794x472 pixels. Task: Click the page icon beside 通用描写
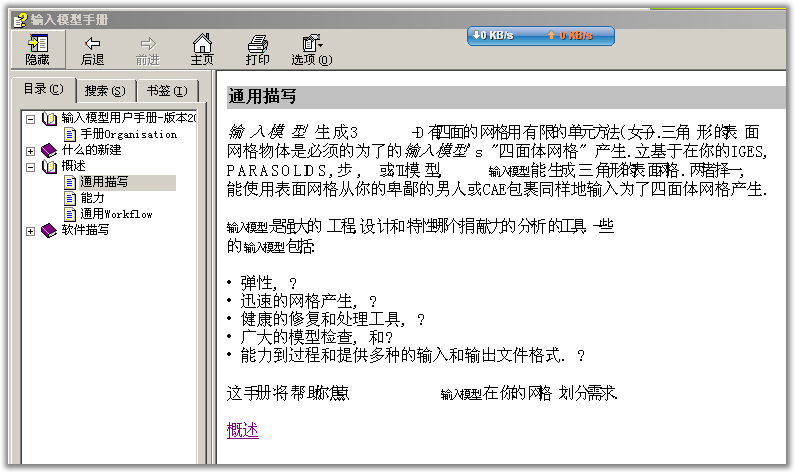pos(70,182)
